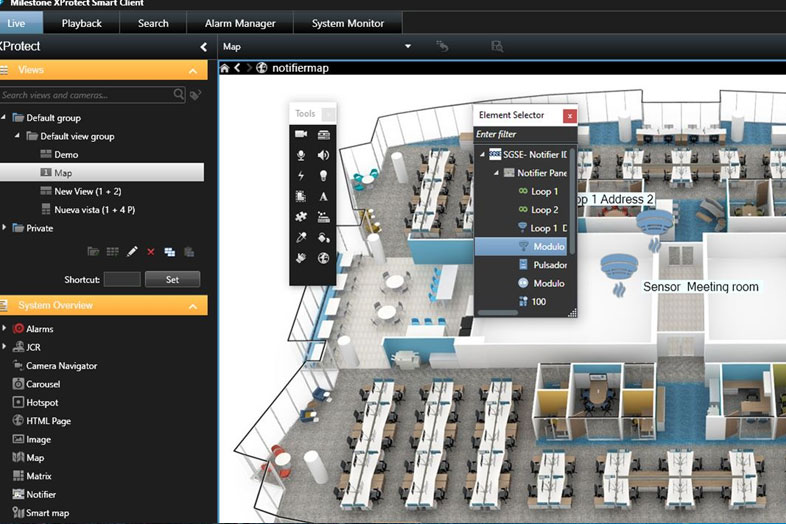Screen dimensions: 786x524
Task: Open the Playback tab
Action: coord(81,23)
